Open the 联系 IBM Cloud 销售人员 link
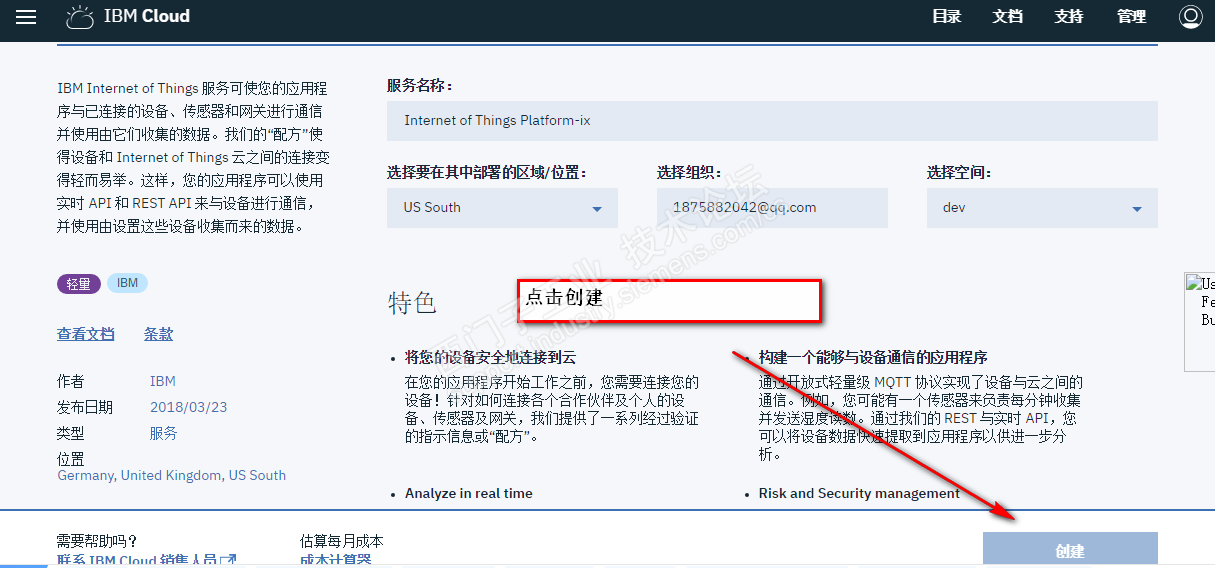Viewport: 1215px width, 568px height. (x=146, y=561)
